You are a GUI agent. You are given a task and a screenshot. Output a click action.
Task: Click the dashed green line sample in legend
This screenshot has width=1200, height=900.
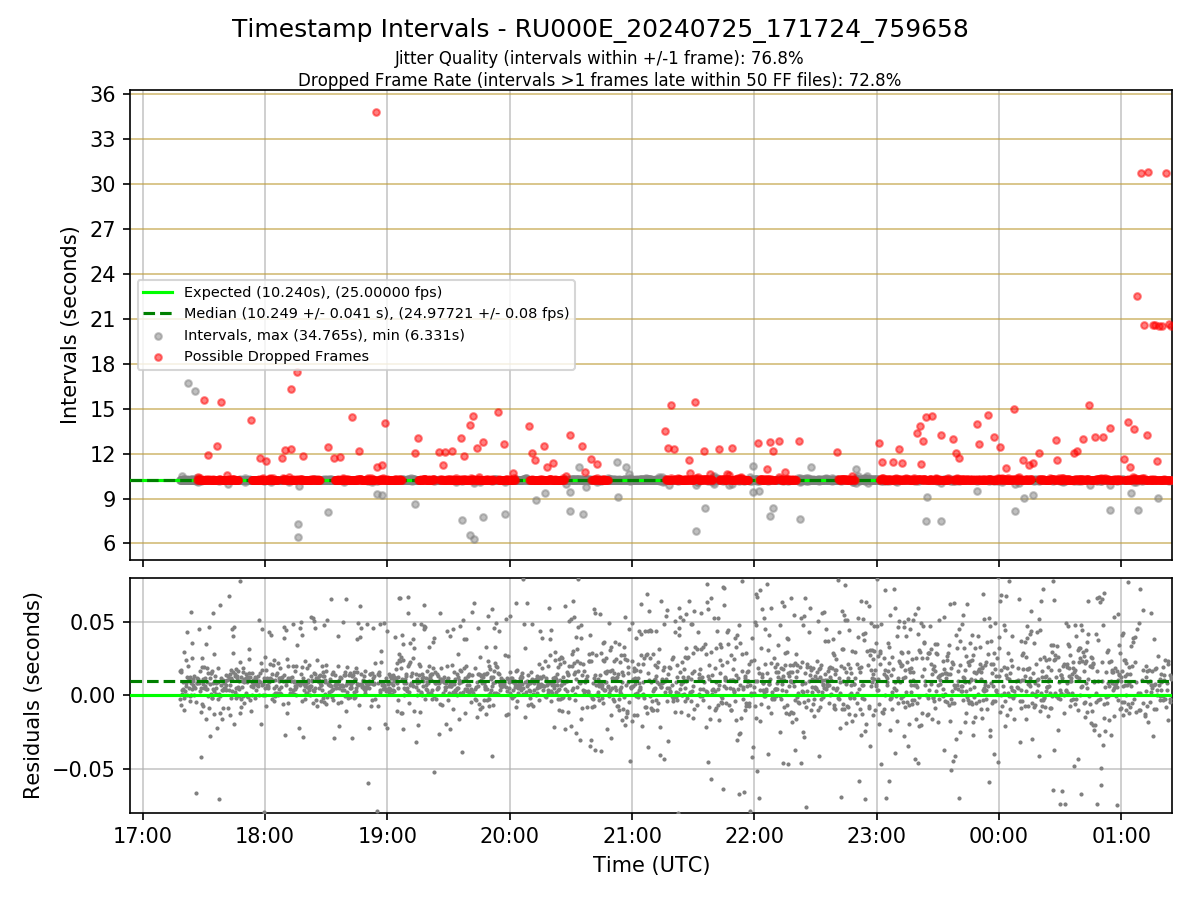(159, 313)
